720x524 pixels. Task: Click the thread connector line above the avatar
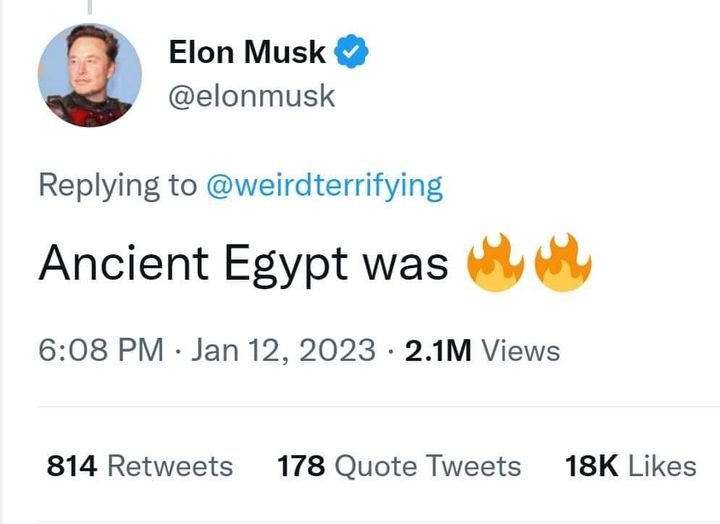click(x=89, y=7)
